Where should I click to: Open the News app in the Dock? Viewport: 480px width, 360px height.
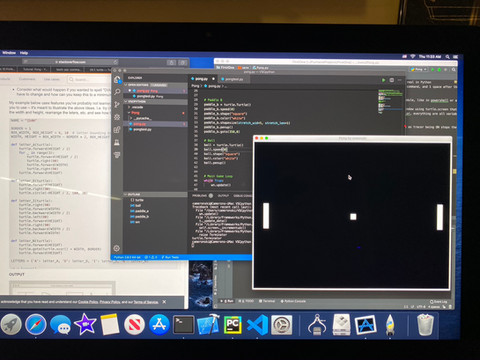[x=134, y=324]
